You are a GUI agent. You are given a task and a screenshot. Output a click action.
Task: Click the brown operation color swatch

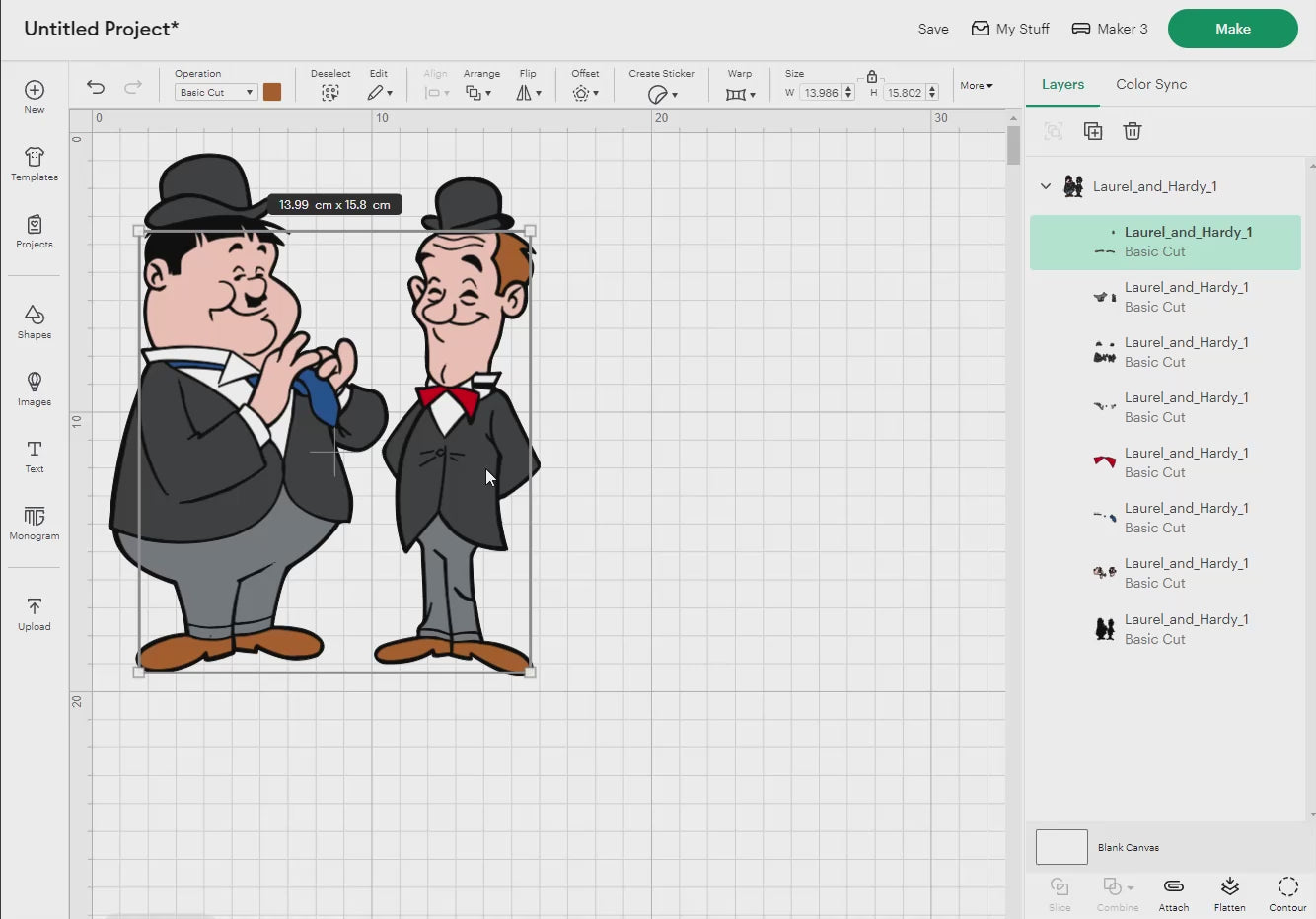(272, 92)
